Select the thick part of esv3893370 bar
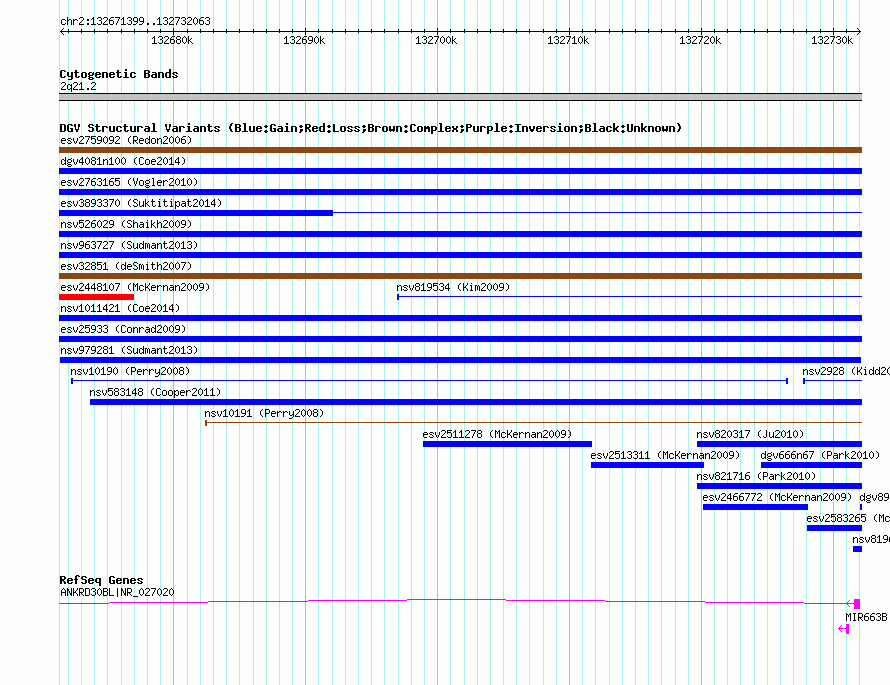This screenshot has width=890, height=685. [196, 213]
